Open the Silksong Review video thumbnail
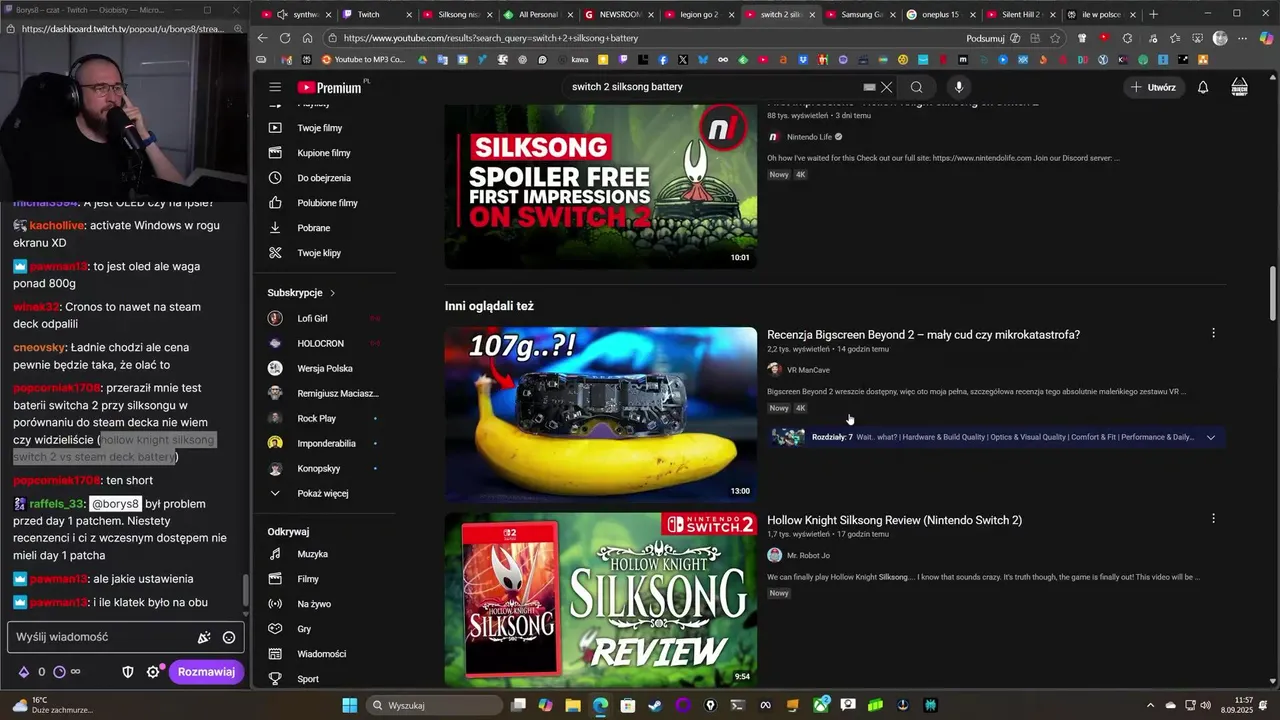Screen dimensions: 1280x720 [x=601, y=600]
